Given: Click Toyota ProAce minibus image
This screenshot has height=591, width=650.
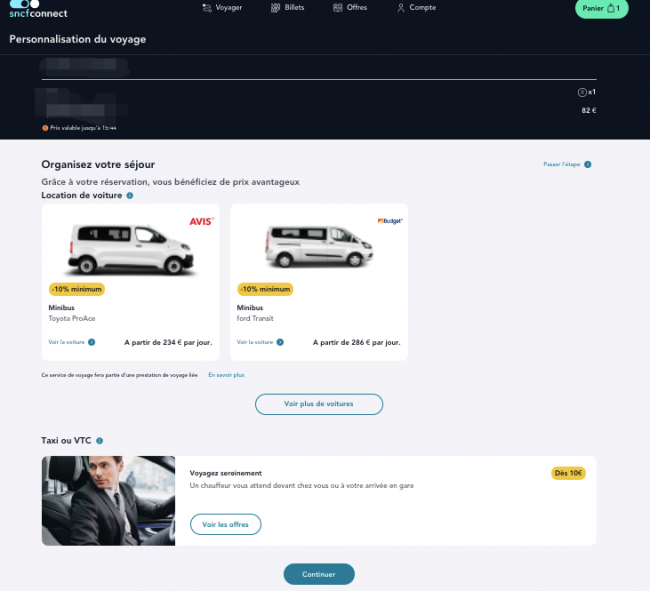Looking at the screenshot, I should click(x=131, y=249).
